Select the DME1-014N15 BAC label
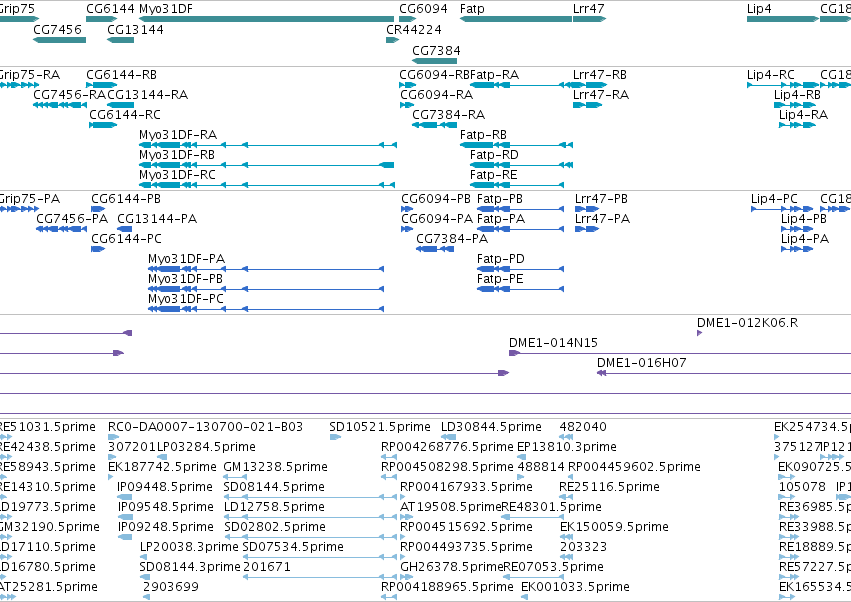The width and height of the screenshot is (851, 602). click(x=553, y=343)
